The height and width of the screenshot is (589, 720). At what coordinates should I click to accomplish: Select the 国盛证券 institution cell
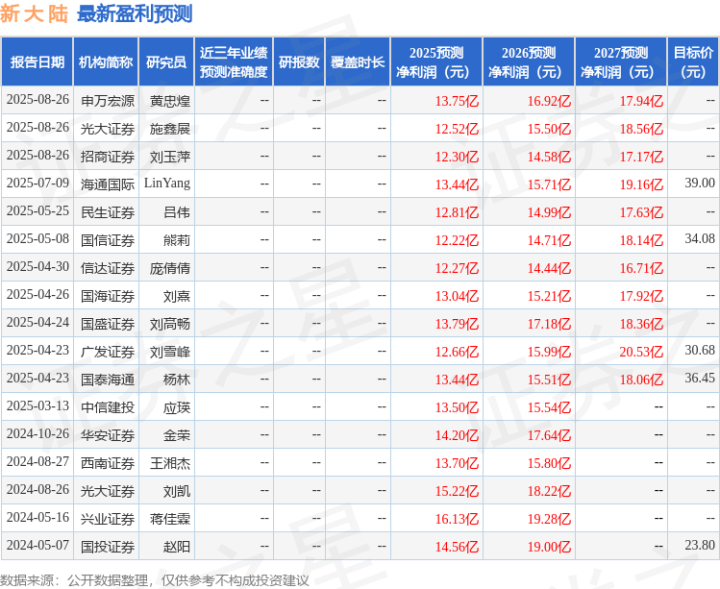tap(107, 324)
